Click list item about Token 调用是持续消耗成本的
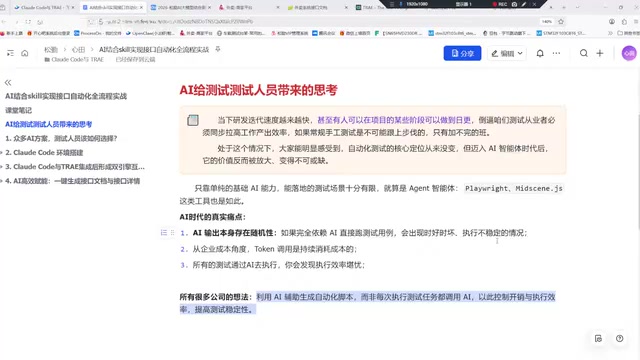 [x=275, y=249]
